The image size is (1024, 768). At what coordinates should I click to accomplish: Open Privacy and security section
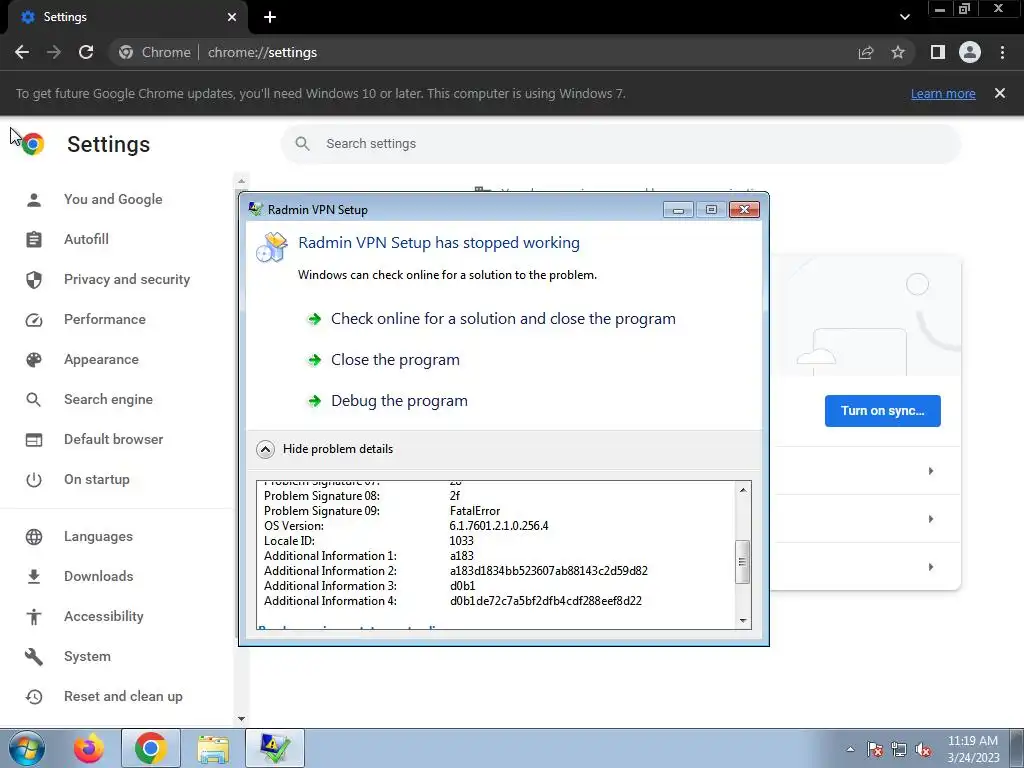point(127,280)
